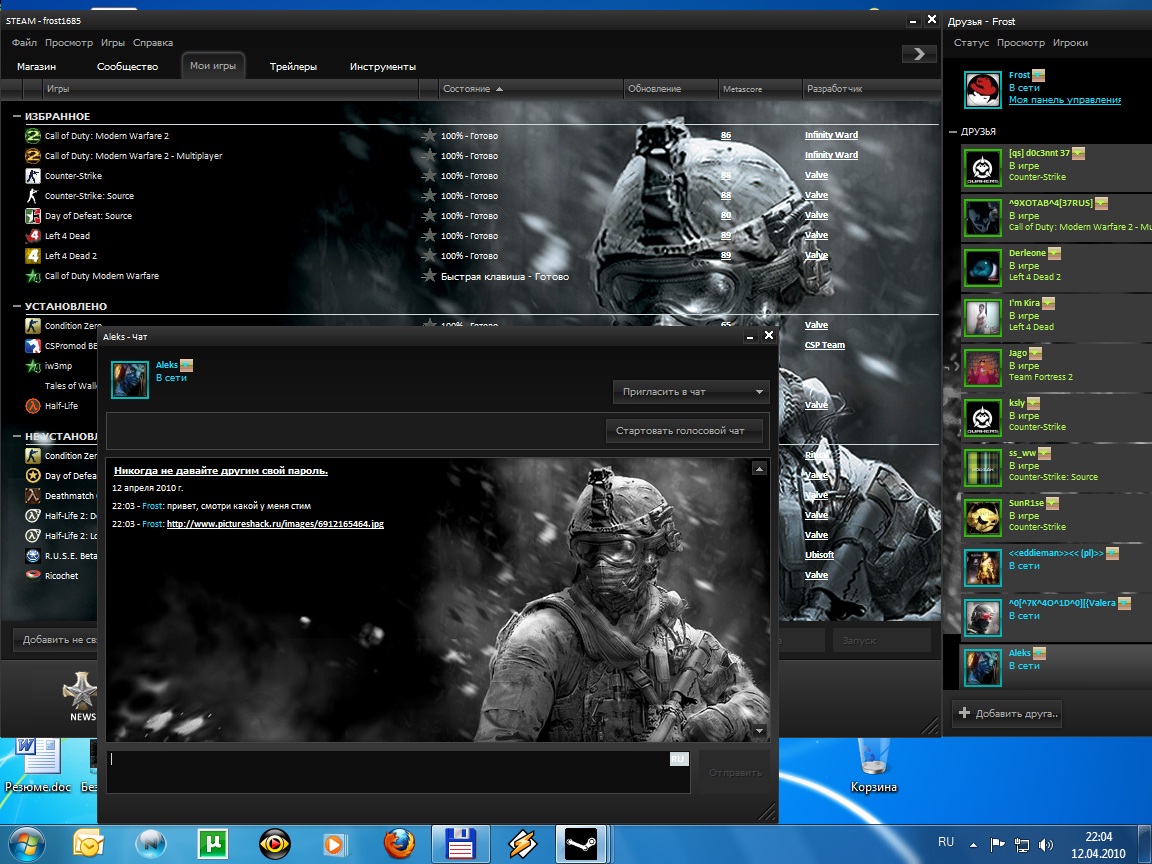Click Стартовать голосовой чат button
Viewport: 1152px width, 864px height.
pyautogui.click(x=683, y=431)
